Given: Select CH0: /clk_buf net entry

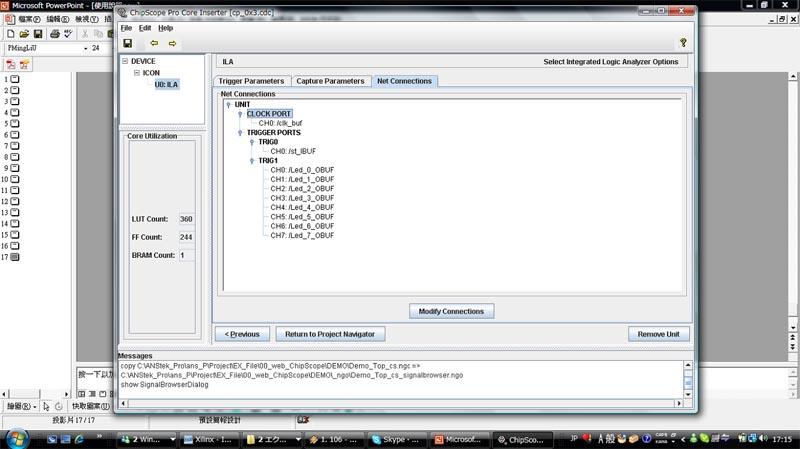Looking at the screenshot, I should coord(280,123).
